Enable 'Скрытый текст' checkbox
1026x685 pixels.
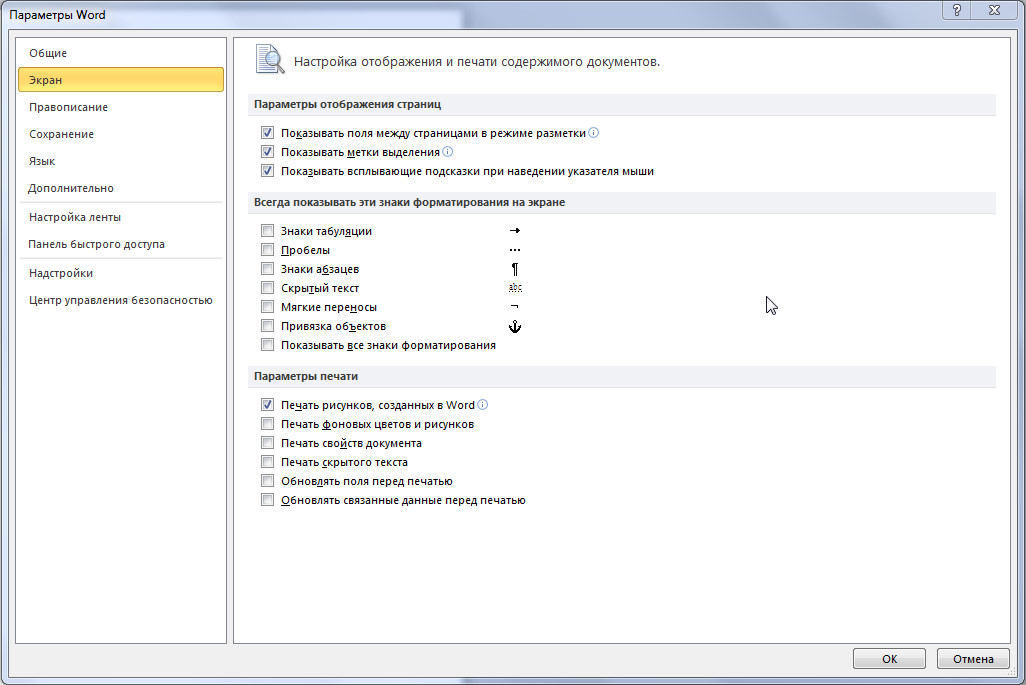(267, 287)
